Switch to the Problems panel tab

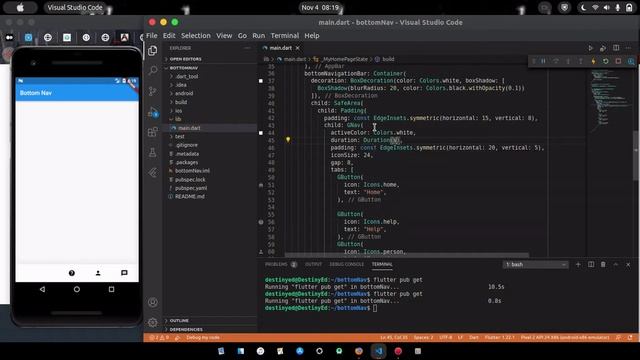click(x=281, y=264)
